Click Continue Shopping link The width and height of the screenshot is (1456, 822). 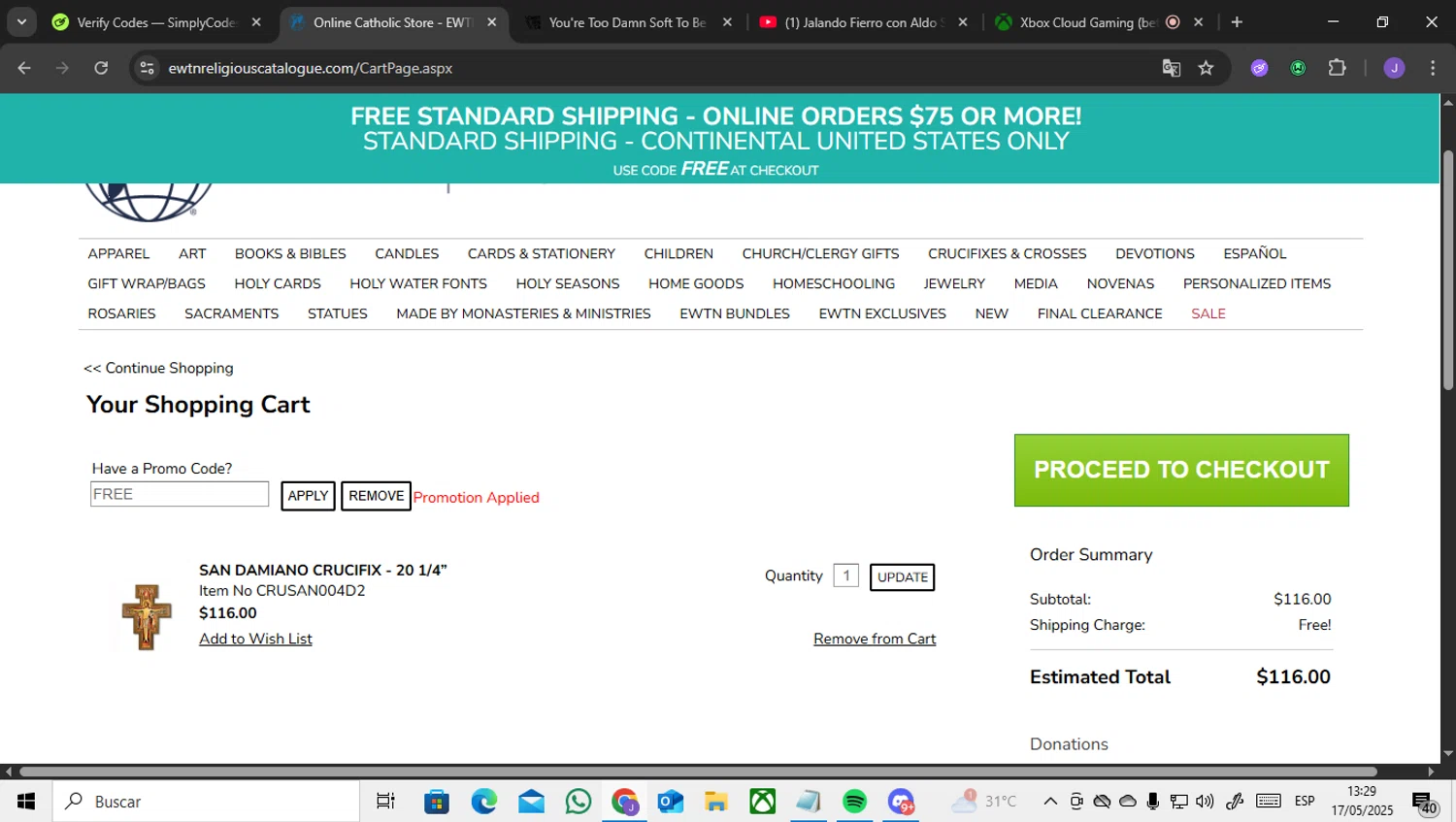tap(158, 368)
